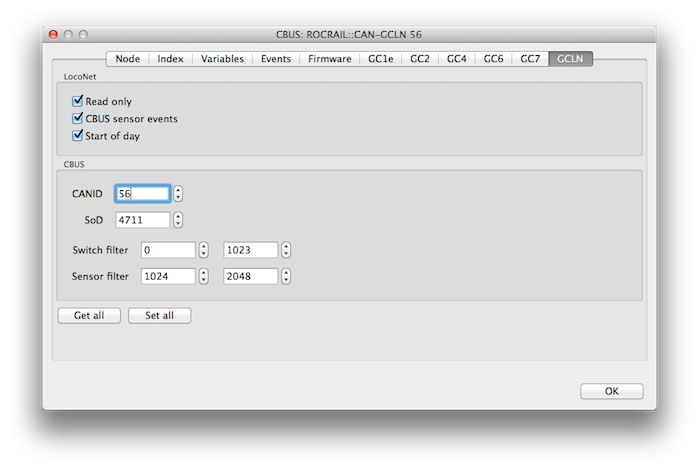This screenshot has height=469, width=699.
Task: Toggle CBUS sensor events checkbox
Action: pyautogui.click(x=78, y=119)
